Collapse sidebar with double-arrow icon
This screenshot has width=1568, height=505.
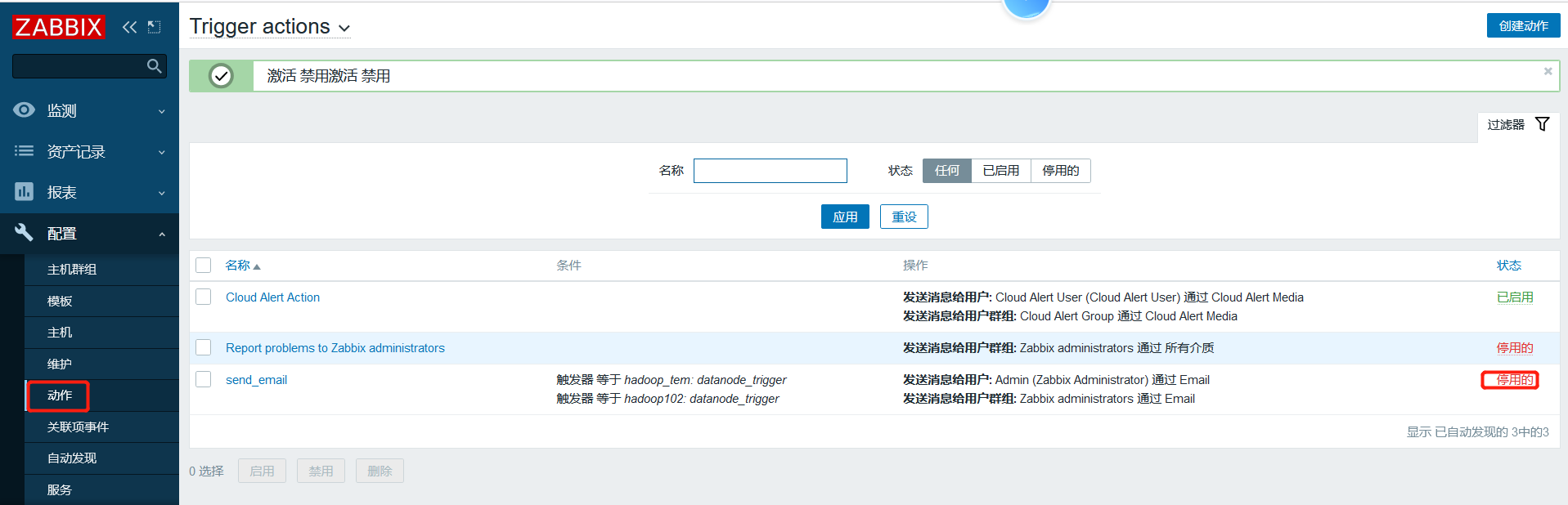[129, 27]
